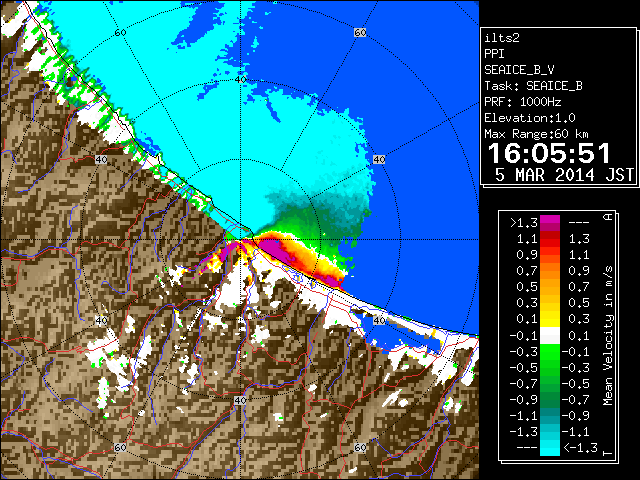Click the '16:05:51' timestamp
This screenshot has width=640, height=480.
pos(549,153)
